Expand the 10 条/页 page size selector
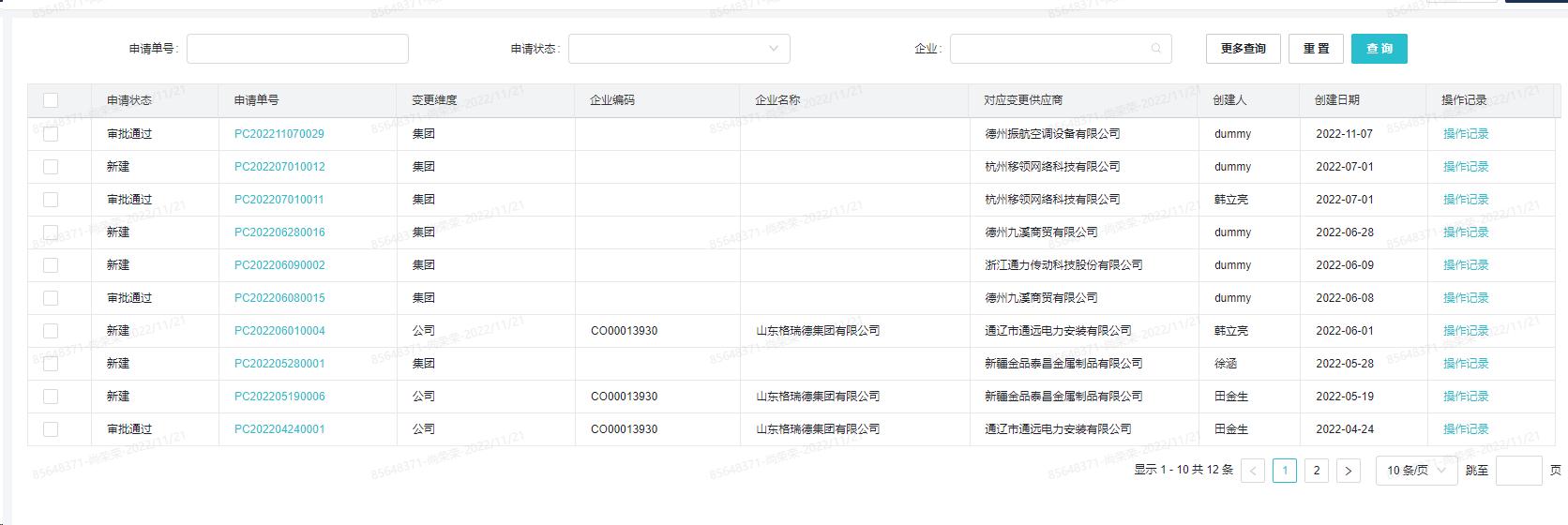This screenshot has height=525, width=1568. [1416, 471]
